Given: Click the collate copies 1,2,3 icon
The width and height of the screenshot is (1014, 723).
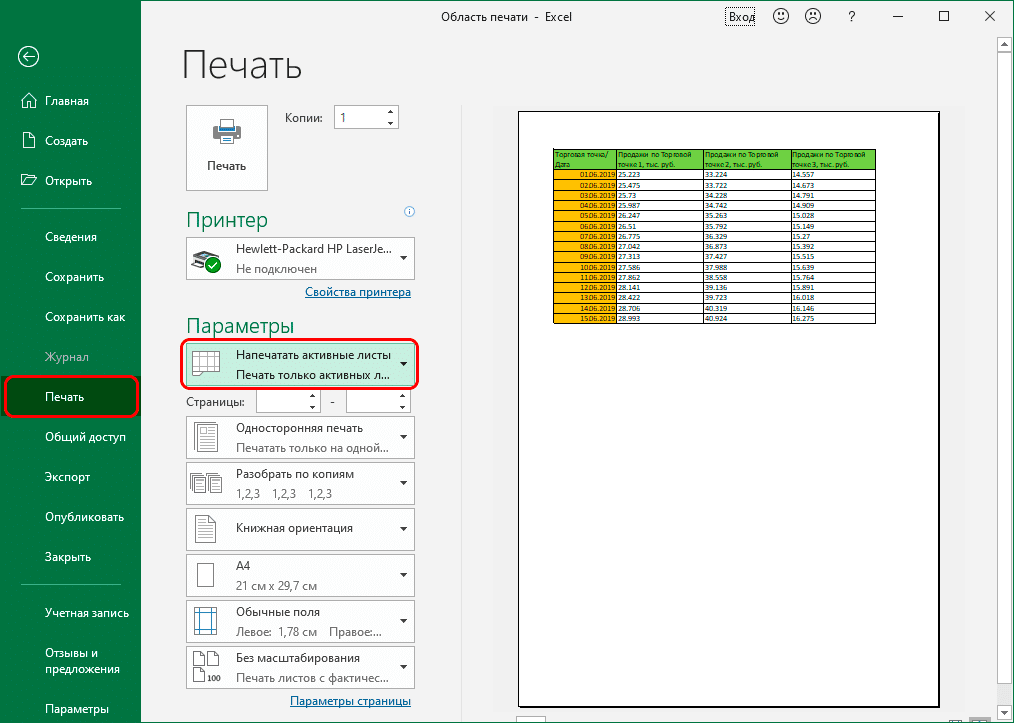Looking at the screenshot, I should click(205, 483).
